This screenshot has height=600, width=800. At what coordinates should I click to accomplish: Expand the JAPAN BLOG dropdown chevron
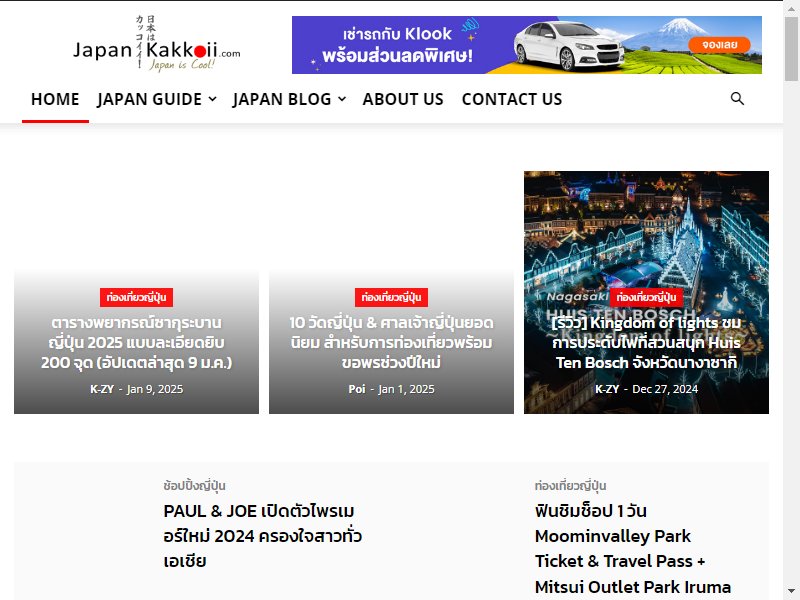(x=342, y=99)
